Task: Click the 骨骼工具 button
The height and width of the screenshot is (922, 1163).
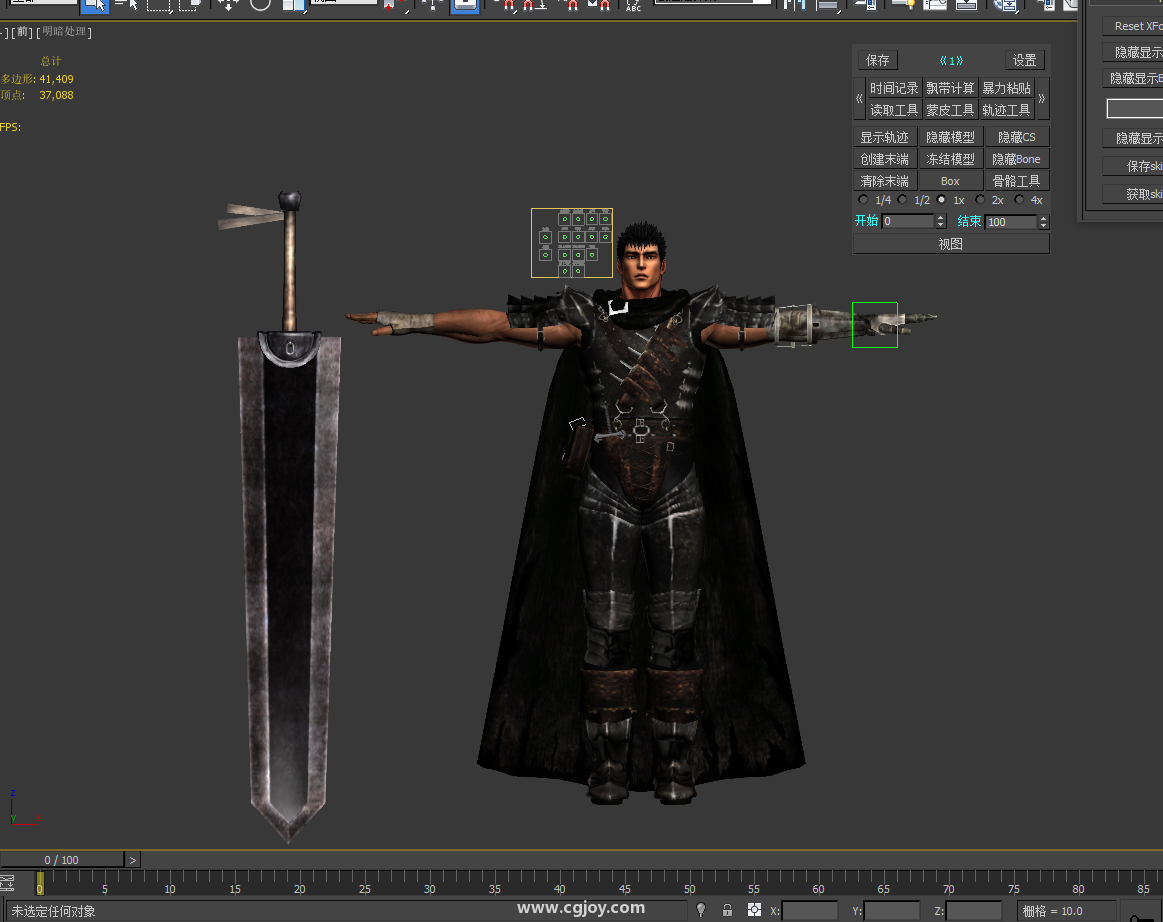Action: point(1016,181)
